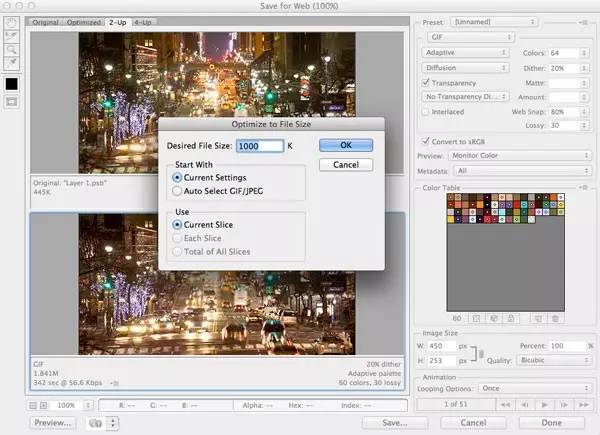Select the Zoom tool
600x435 pixels.
10,48
